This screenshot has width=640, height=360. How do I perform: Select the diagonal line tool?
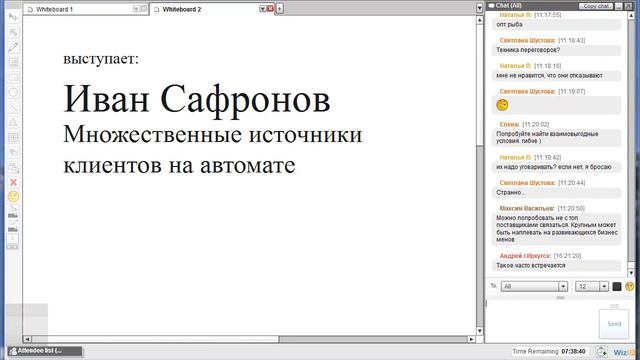pos(13,107)
